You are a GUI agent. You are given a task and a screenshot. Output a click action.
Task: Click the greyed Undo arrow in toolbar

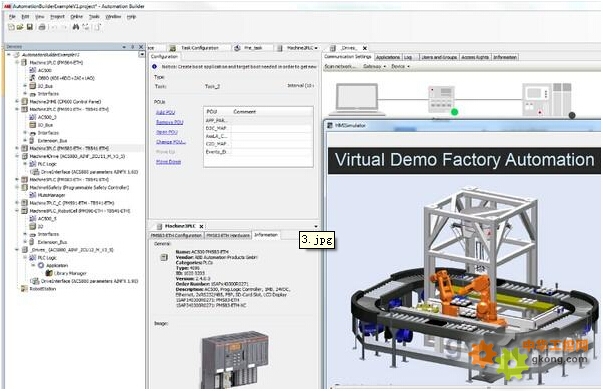coord(54,27)
